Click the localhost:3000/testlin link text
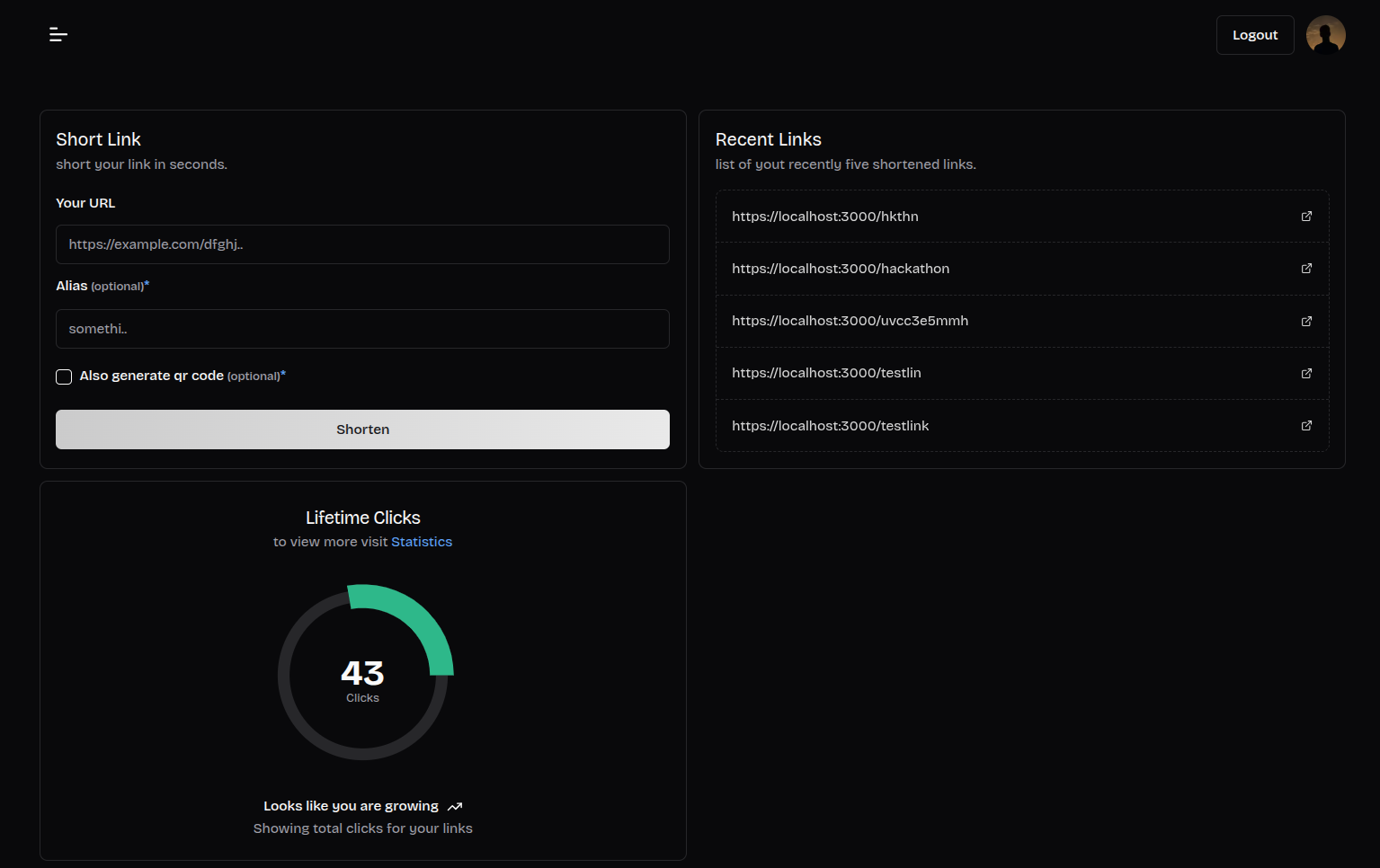Image resolution: width=1380 pixels, height=868 pixels. click(x=826, y=373)
